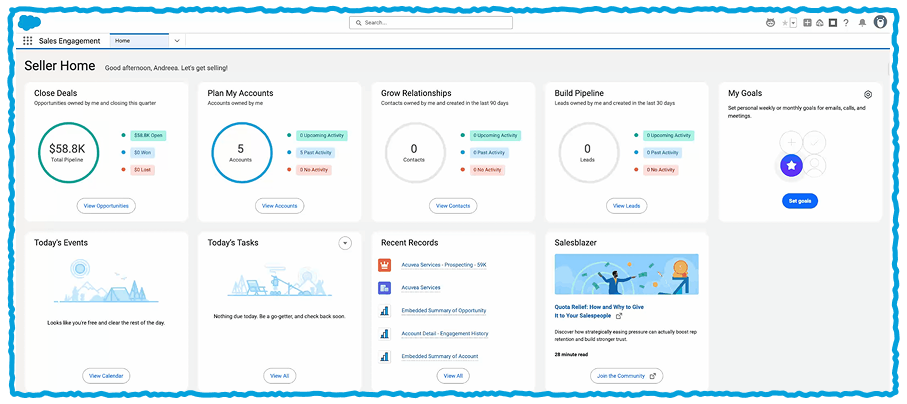Click the Astro guidance icon in header

(769, 23)
